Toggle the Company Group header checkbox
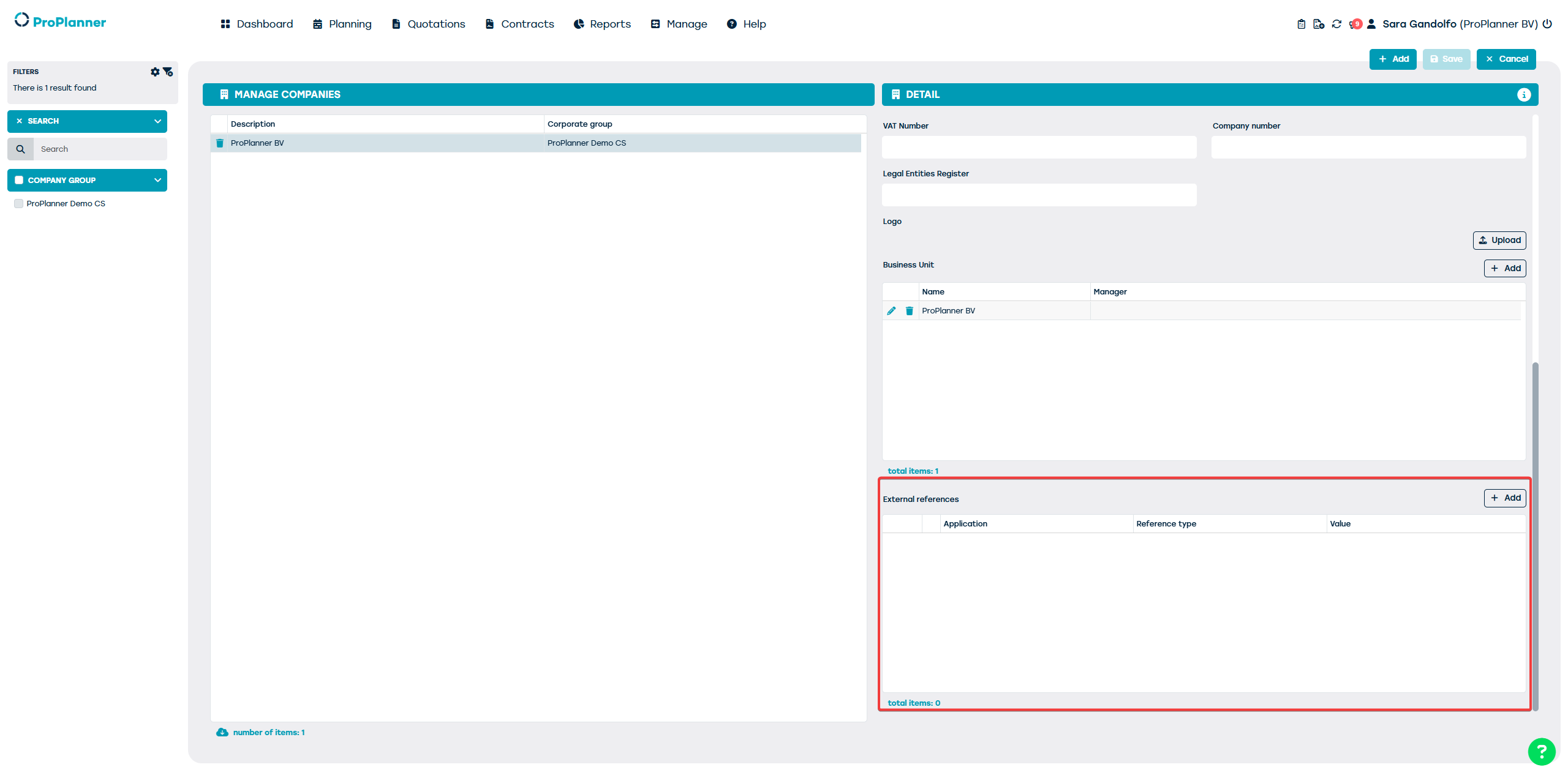 (19, 180)
